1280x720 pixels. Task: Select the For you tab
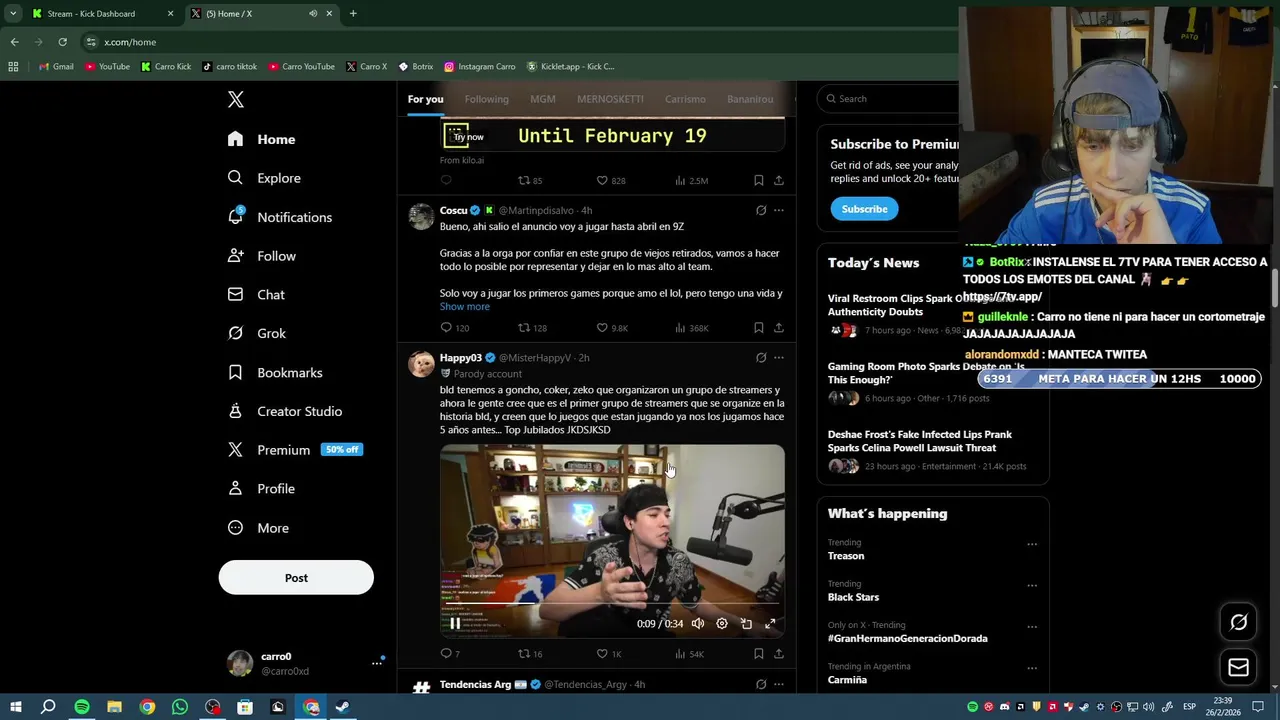click(x=425, y=99)
